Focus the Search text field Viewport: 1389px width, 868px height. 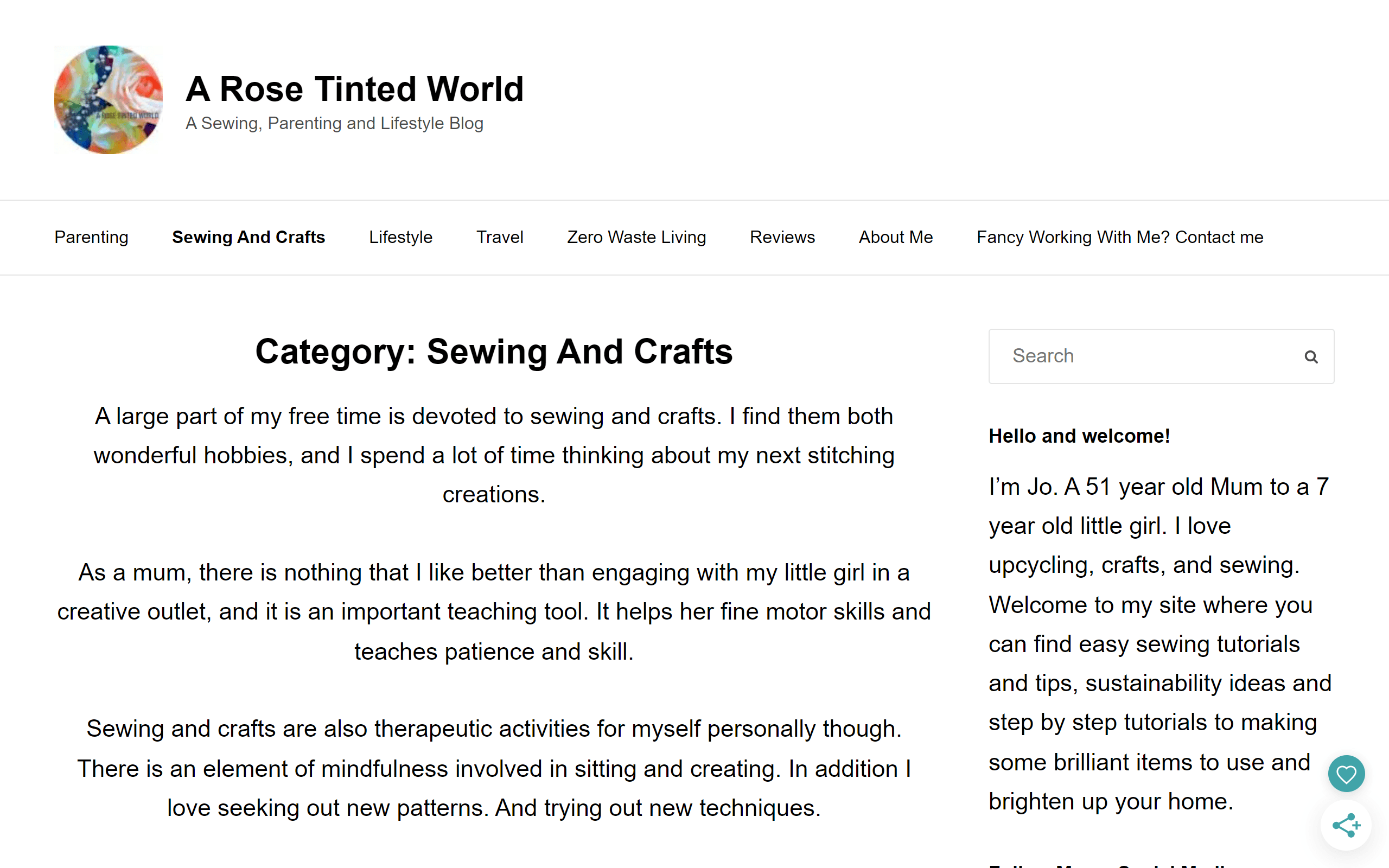[1142, 356]
